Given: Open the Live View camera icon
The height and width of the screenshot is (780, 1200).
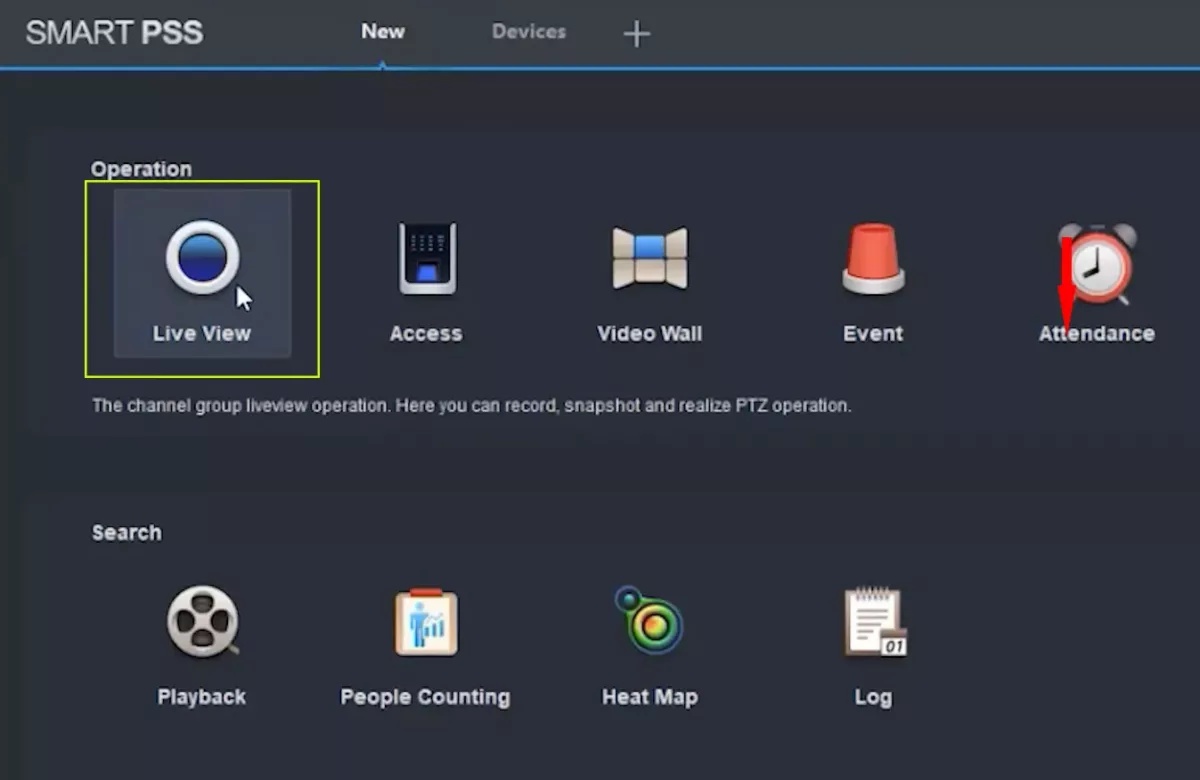Looking at the screenshot, I should [202, 257].
